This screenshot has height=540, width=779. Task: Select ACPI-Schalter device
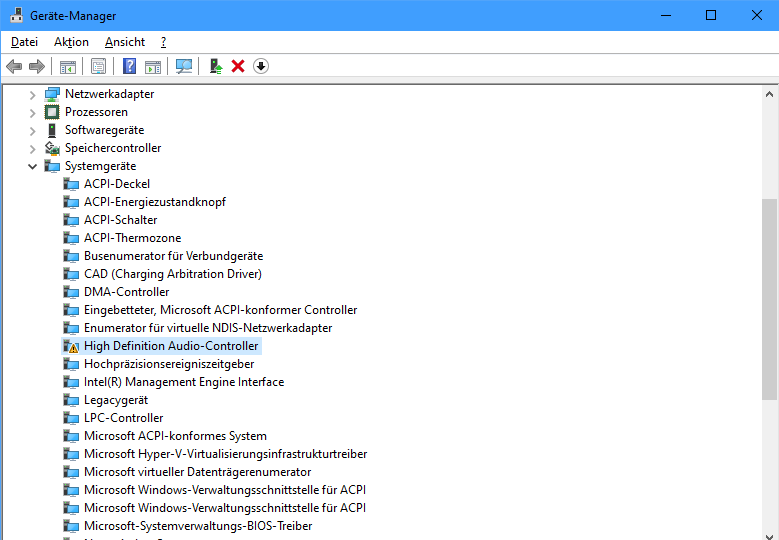point(120,220)
